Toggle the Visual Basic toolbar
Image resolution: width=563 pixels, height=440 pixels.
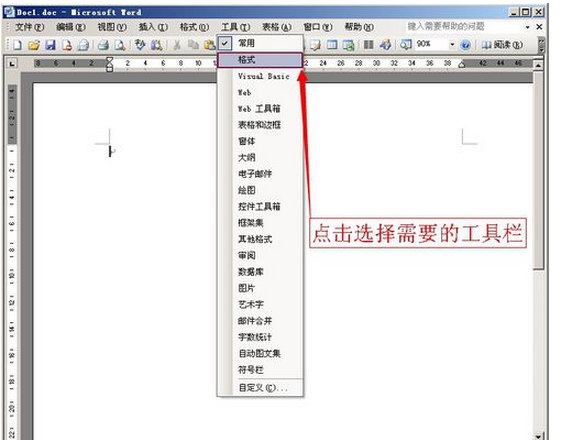260,76
